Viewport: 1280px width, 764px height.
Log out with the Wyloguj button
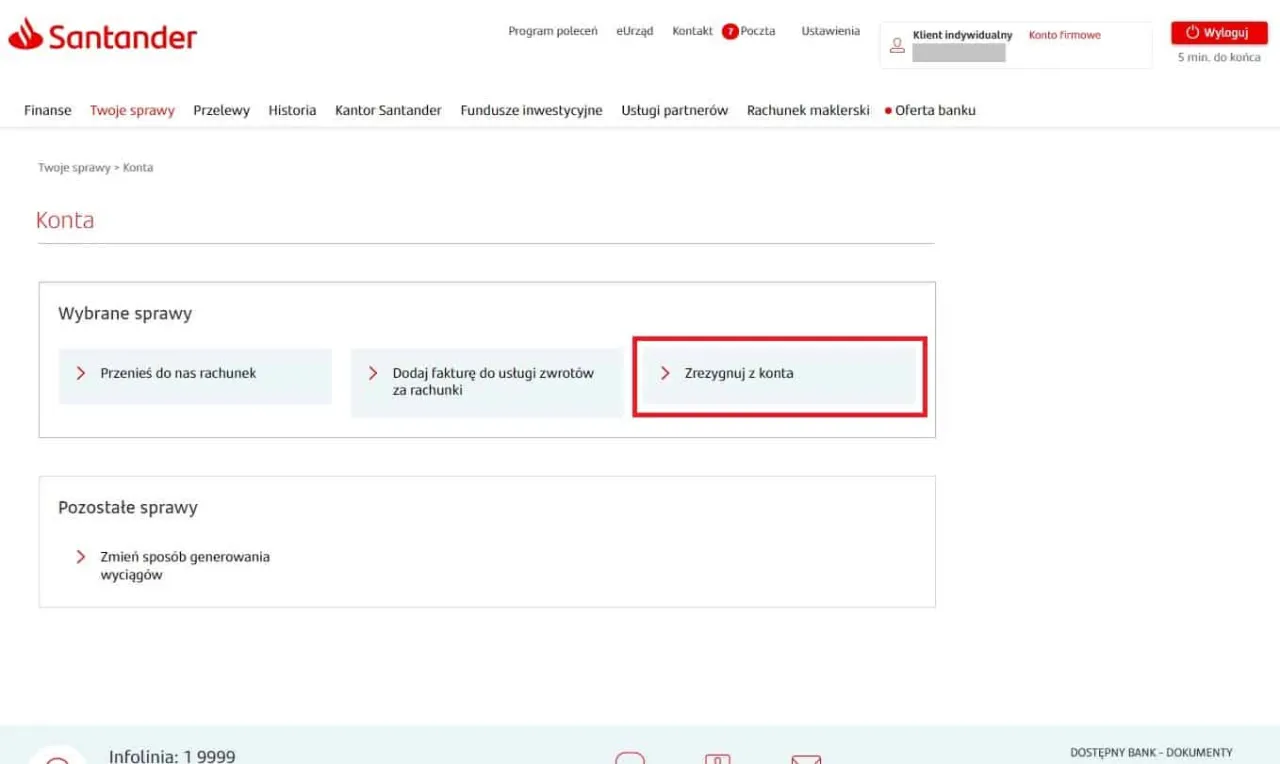pos(1218,32)
